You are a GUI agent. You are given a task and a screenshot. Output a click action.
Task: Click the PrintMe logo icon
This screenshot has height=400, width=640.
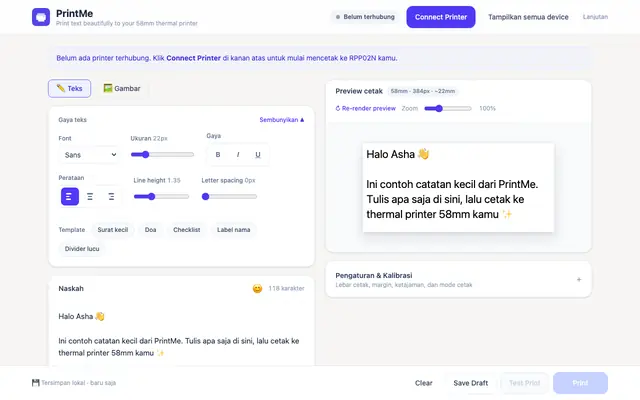click(41, 17)
